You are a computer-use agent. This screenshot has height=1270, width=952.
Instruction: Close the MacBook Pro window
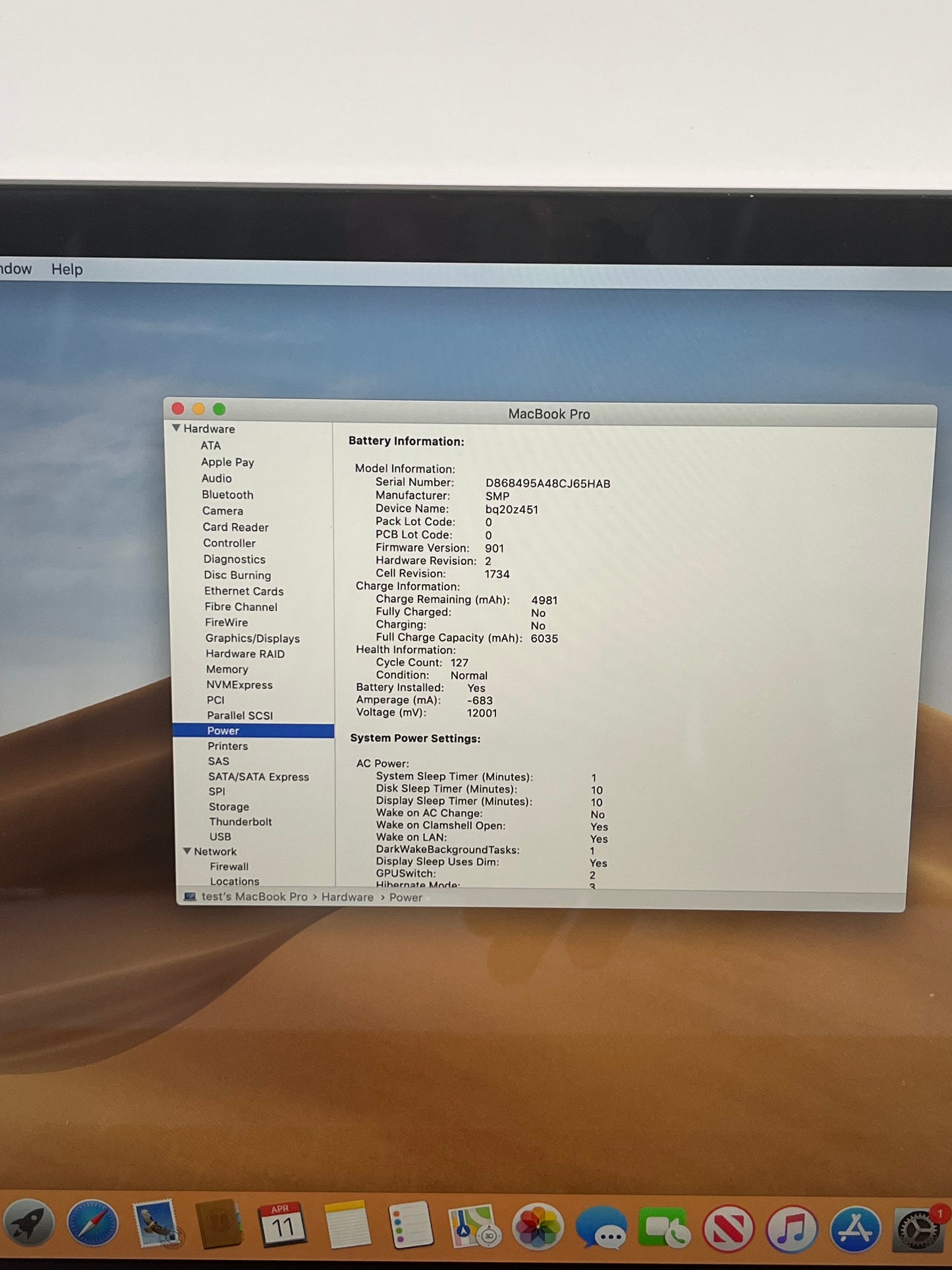[178, 409]
